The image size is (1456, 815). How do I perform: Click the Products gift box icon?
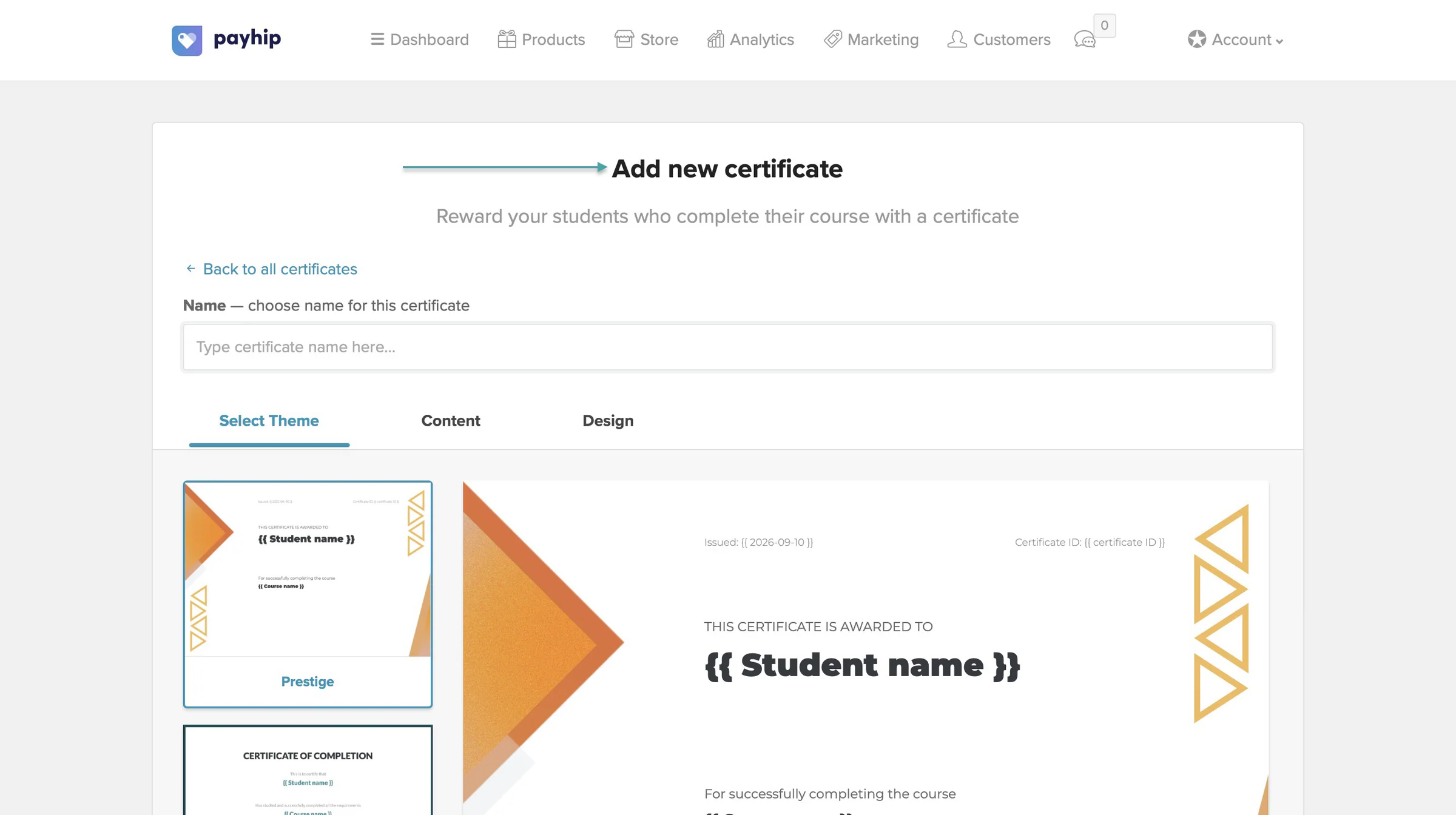pos(507,39)
